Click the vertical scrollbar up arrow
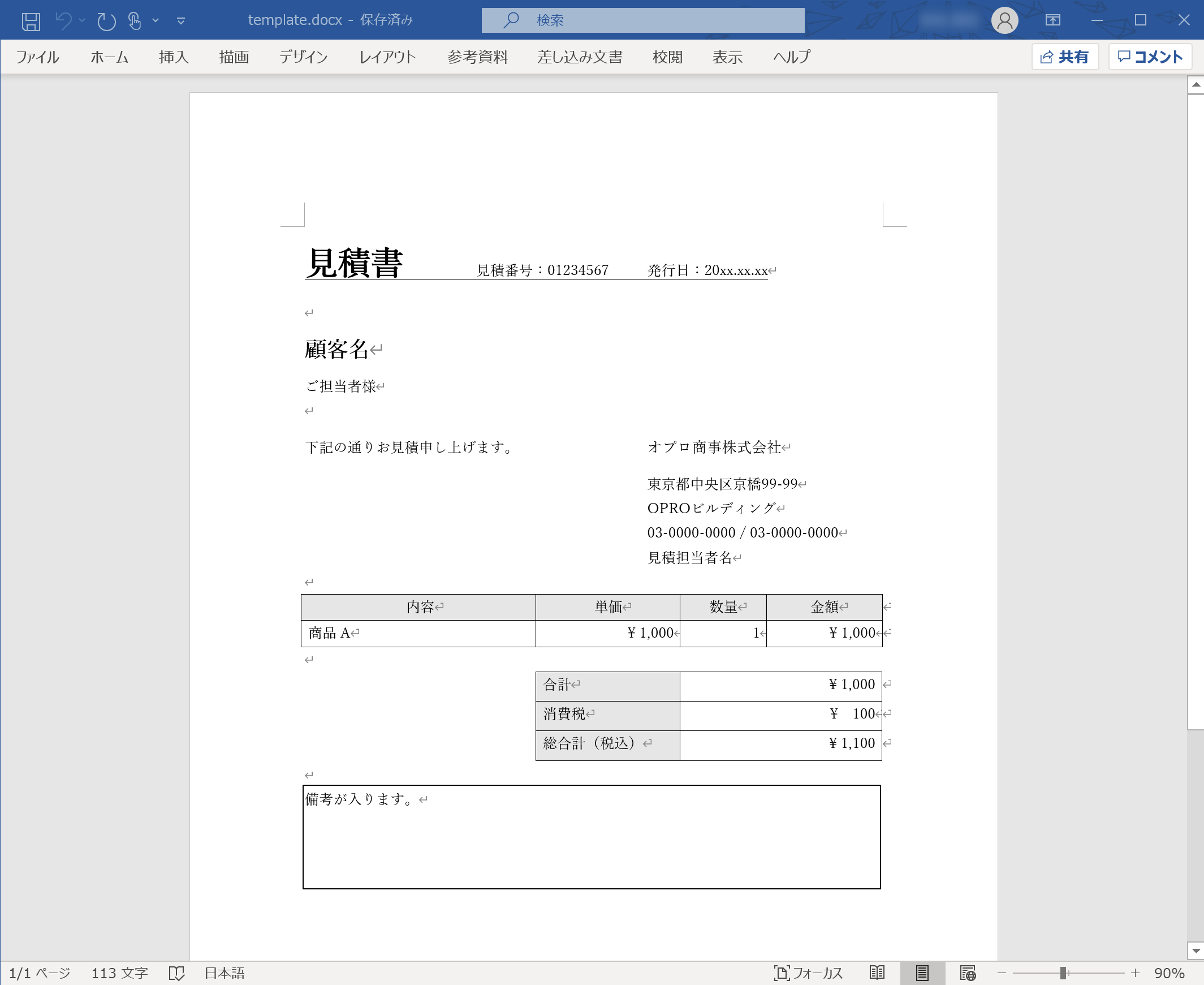The image size is (1204, 985). [1196, 84]
